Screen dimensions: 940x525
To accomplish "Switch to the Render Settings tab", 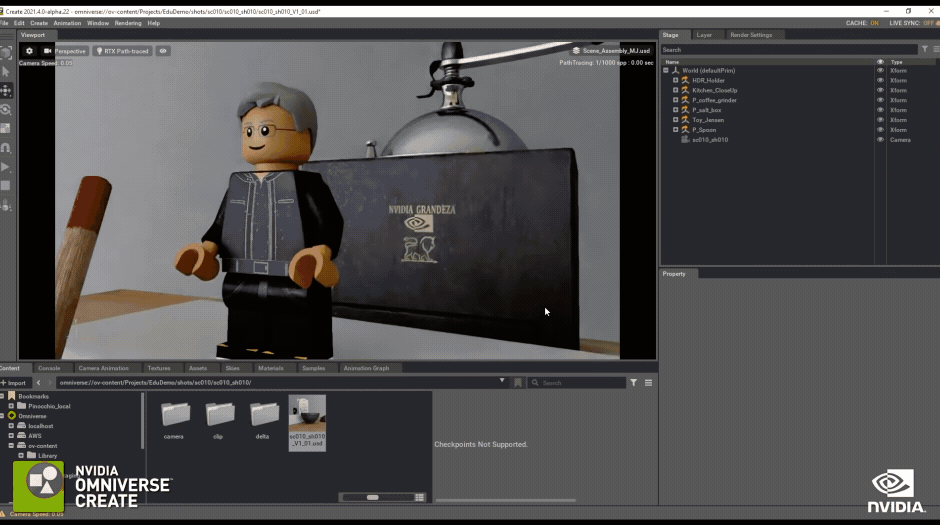I will (x=751, y=35).
